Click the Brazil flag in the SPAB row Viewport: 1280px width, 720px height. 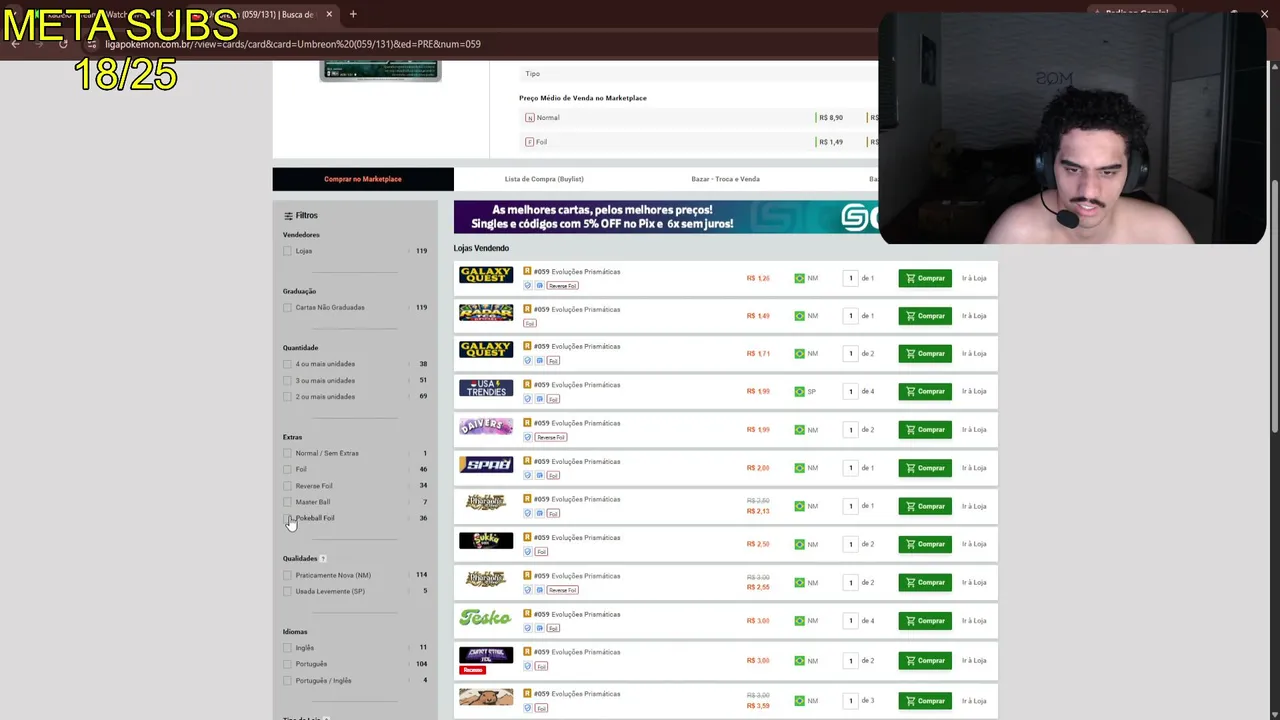(x=799, y=468)
